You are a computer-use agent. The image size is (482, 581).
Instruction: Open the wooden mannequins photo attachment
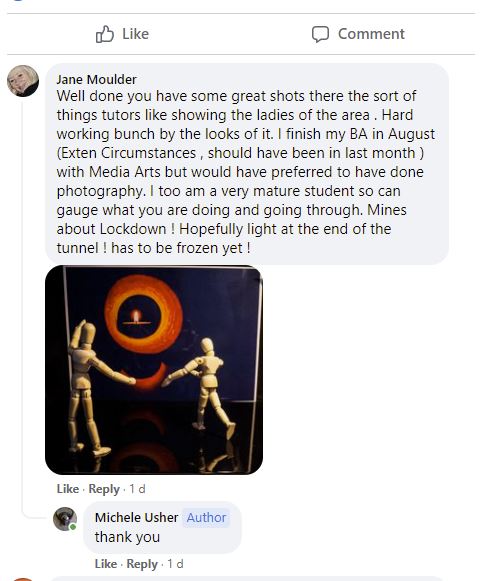click(x=154, y=370)
